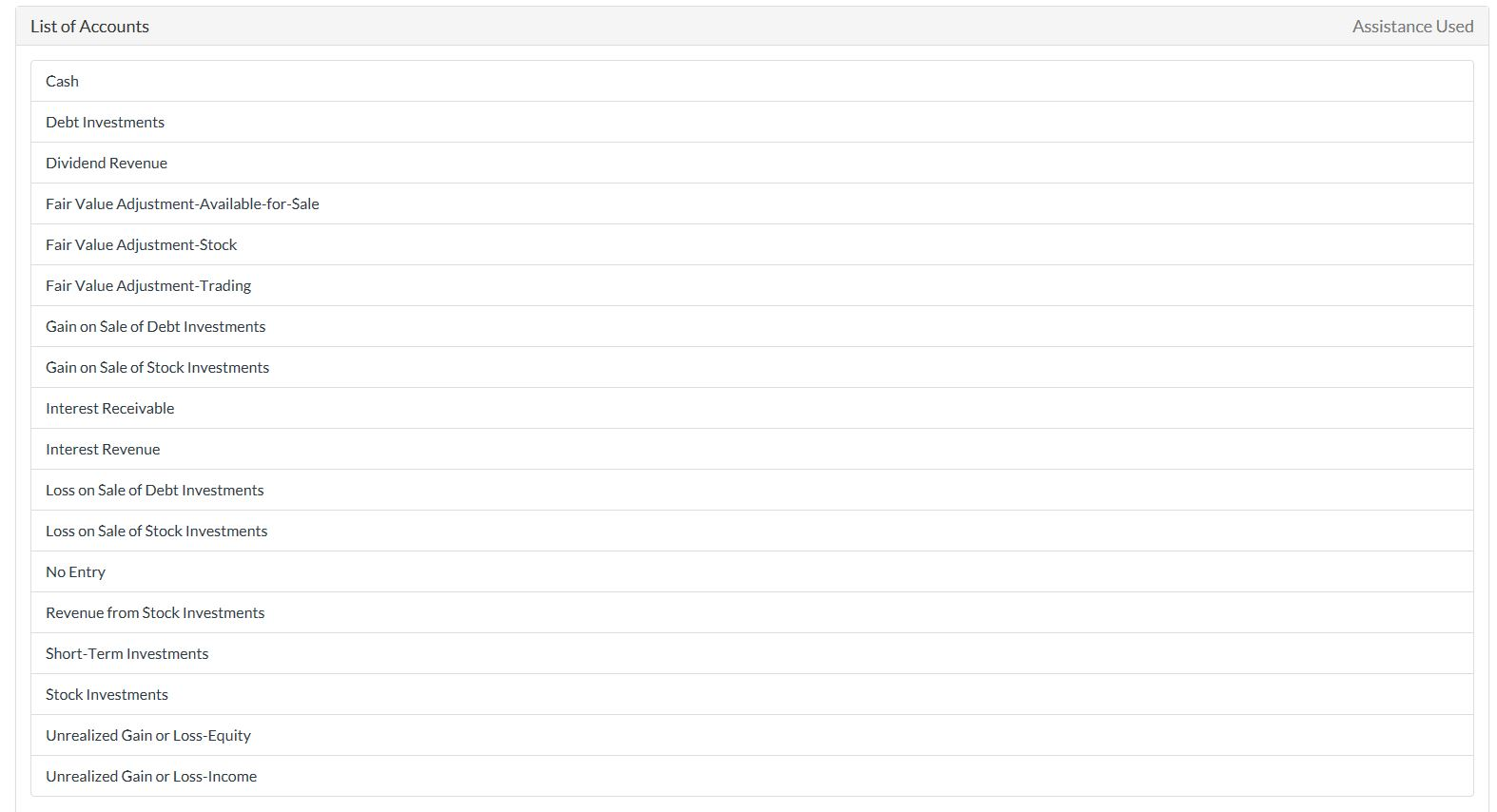Select Loss on Sale of Stock Investments
1497x812 pixels.
156,531
